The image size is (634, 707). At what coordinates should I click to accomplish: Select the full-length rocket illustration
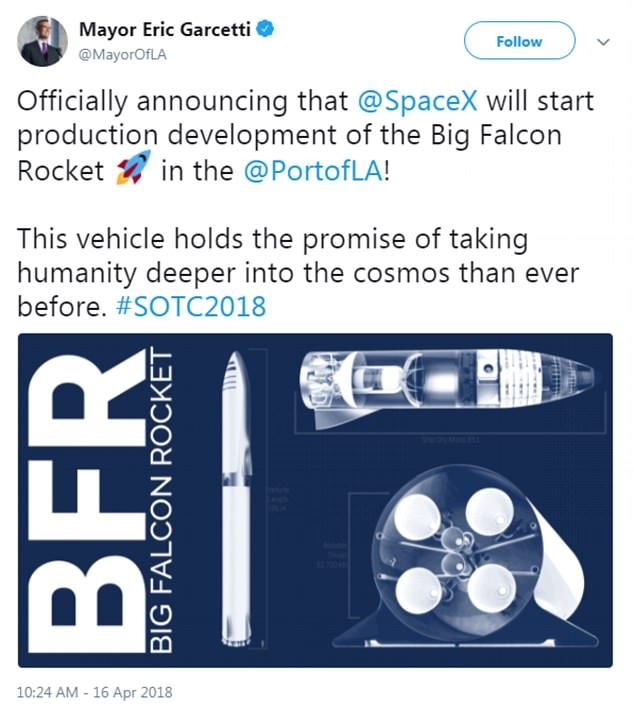click(236, 498)
